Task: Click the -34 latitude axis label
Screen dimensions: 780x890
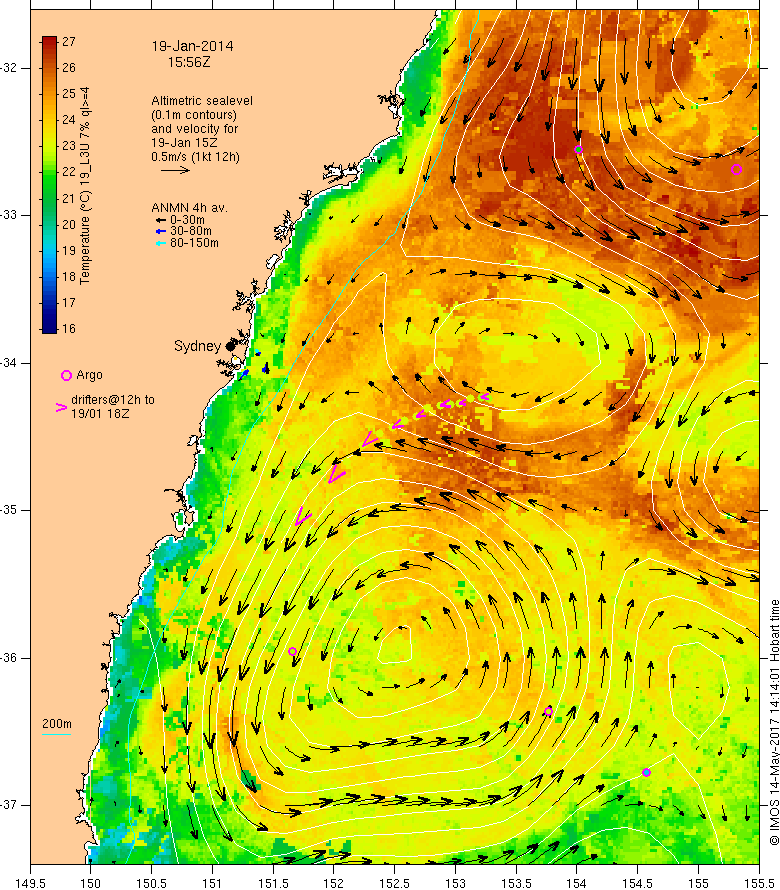Action: pos(9,363)
